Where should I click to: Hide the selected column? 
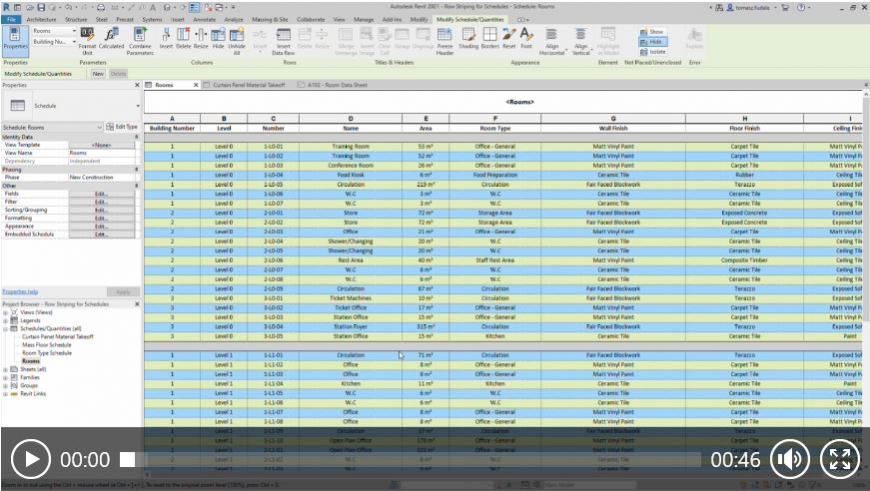click(218, 38)
